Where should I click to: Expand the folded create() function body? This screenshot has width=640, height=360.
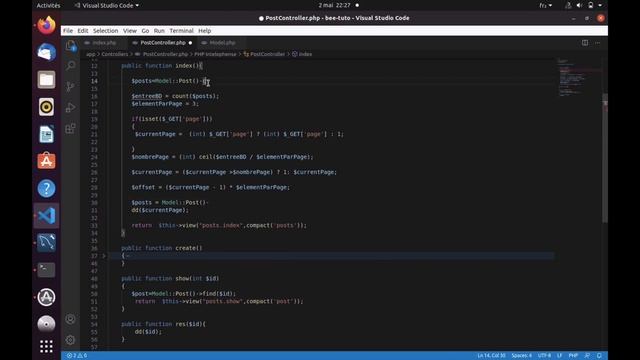coord(104,256)
